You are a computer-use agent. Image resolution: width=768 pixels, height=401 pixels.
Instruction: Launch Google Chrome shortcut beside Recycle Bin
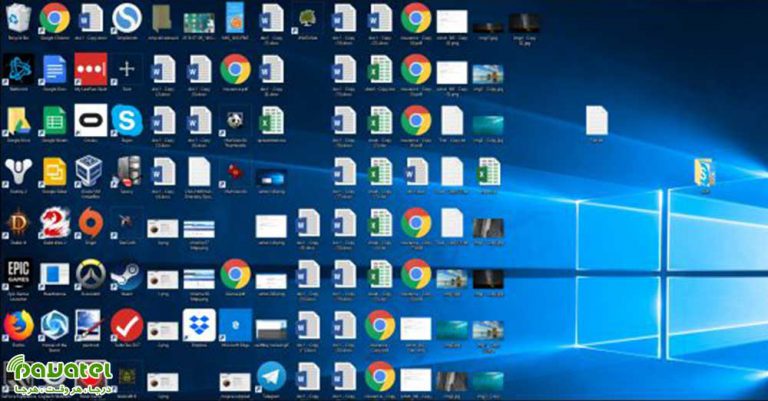pos(54,19)
